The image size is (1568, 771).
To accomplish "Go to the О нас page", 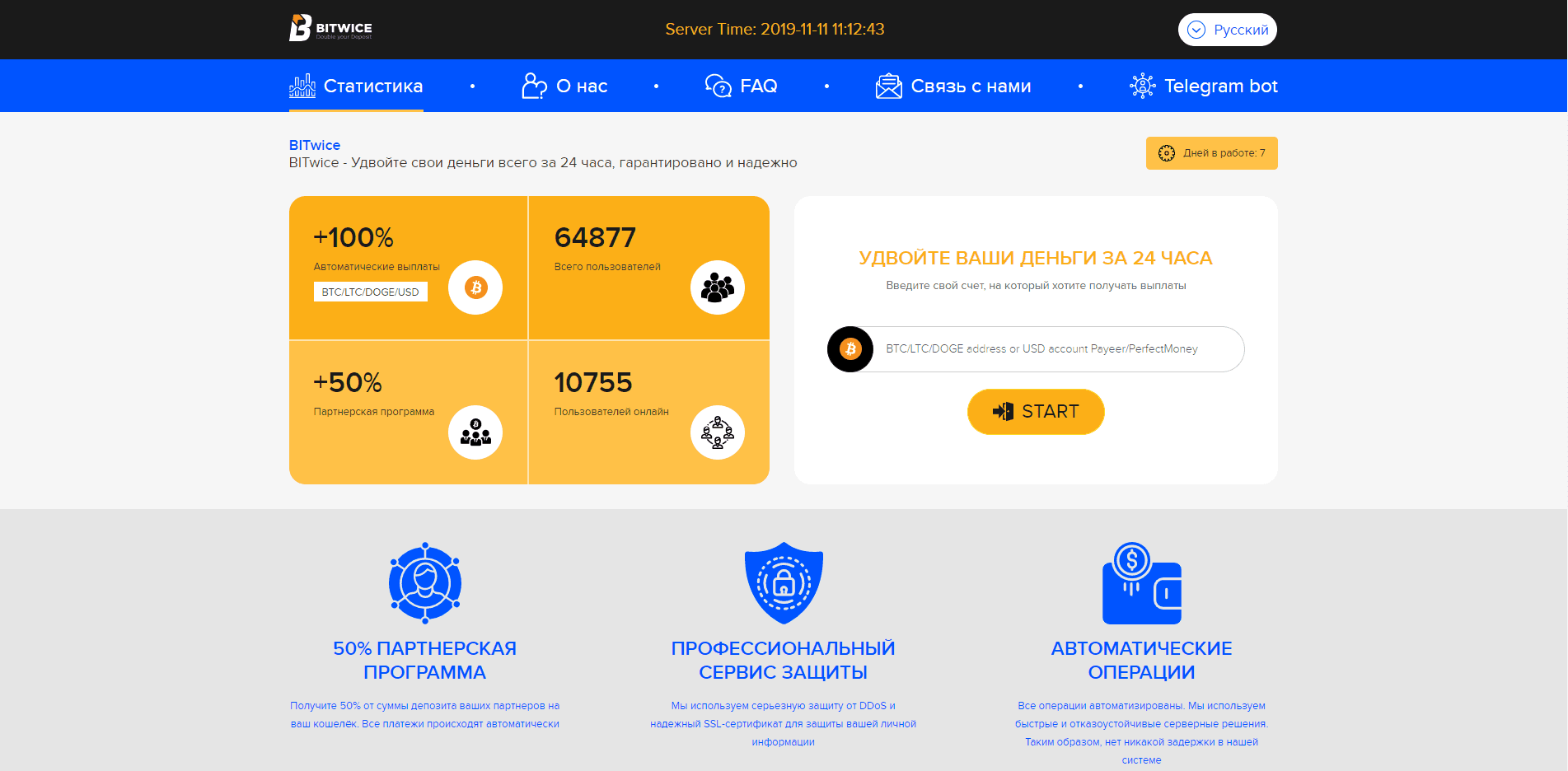I will tap(565, 86).
